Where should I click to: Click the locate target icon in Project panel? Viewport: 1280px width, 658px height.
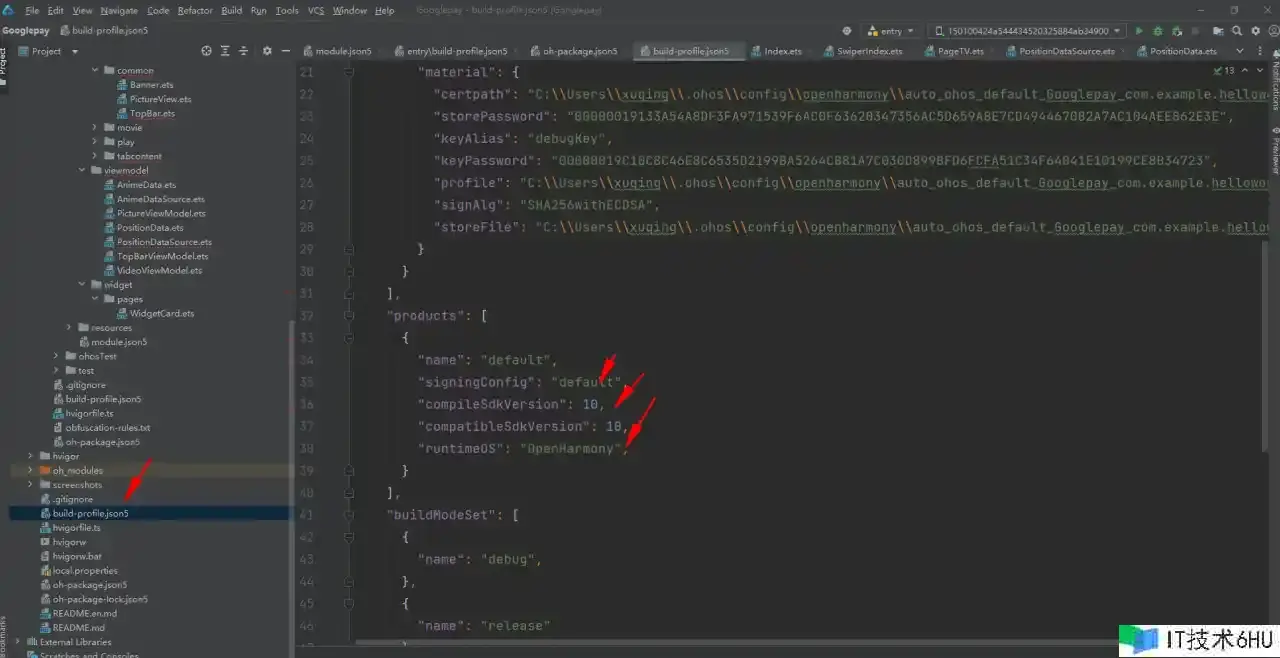click(x=207, y=51)
